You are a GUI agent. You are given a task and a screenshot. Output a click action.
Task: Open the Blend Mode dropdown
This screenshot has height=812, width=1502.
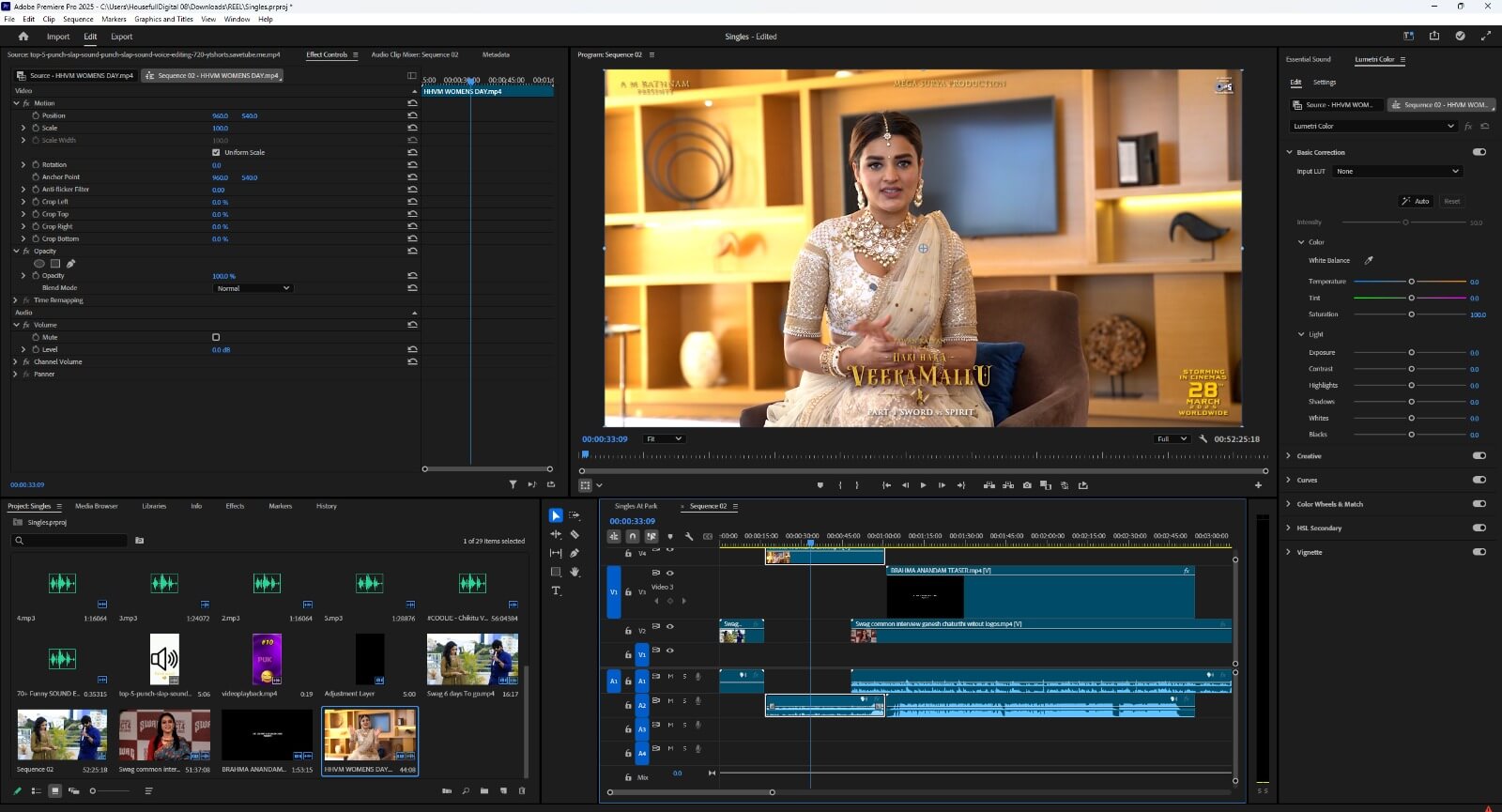(253, 288)
